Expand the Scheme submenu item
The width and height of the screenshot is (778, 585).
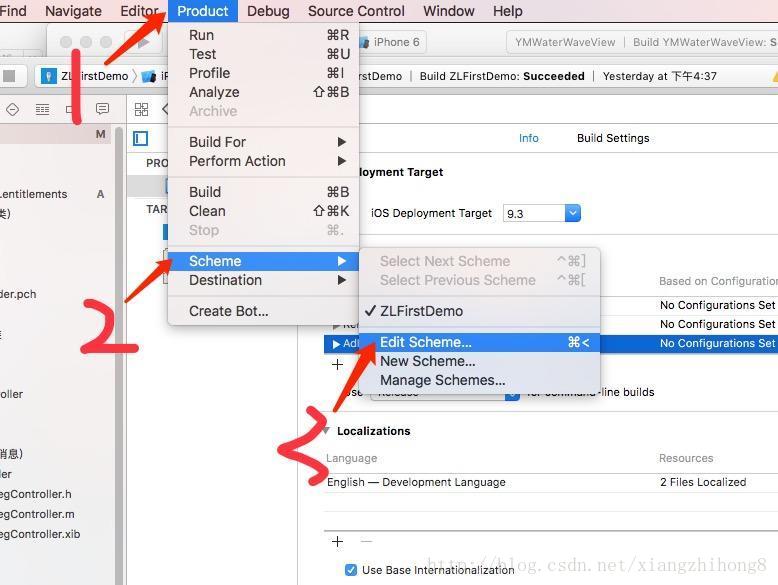pyautogui.click(x=263, y=261)
